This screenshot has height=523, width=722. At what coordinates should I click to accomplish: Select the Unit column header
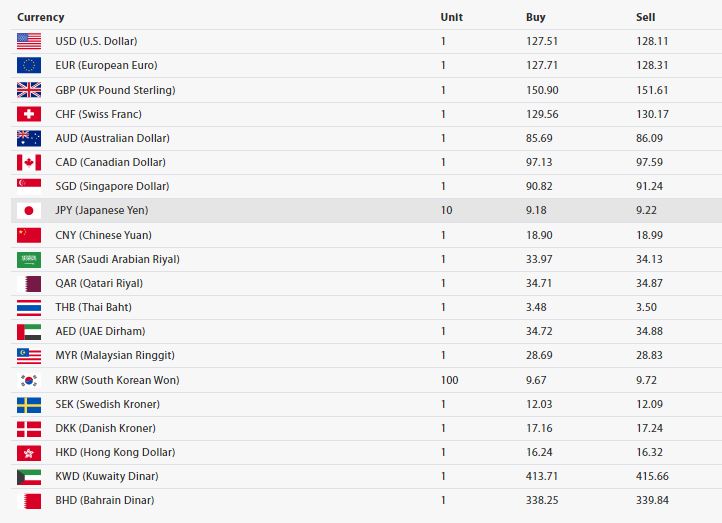click(x=452, y=17)
